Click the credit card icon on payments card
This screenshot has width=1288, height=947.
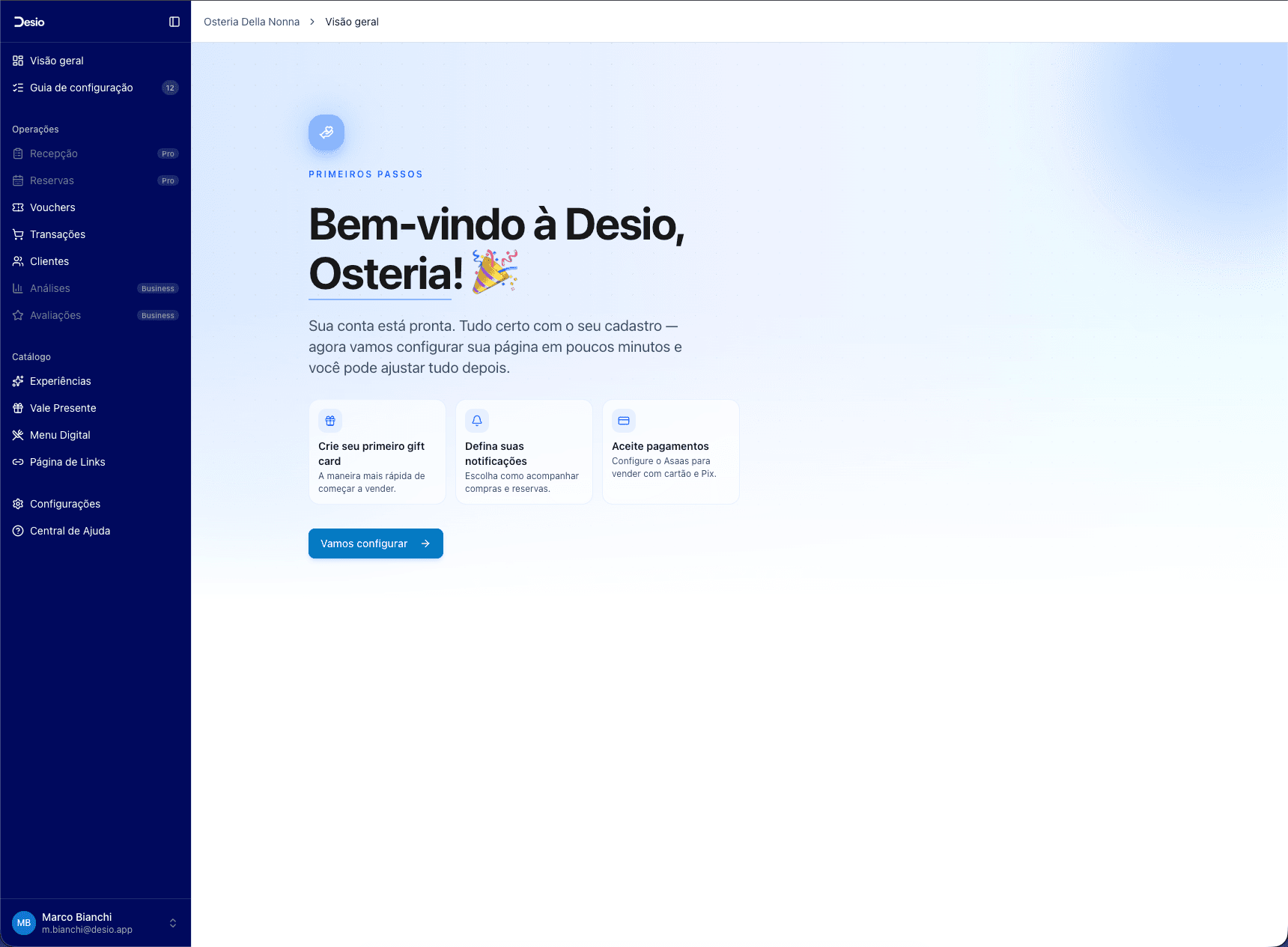pyautogui.click(x=624, y=421)
